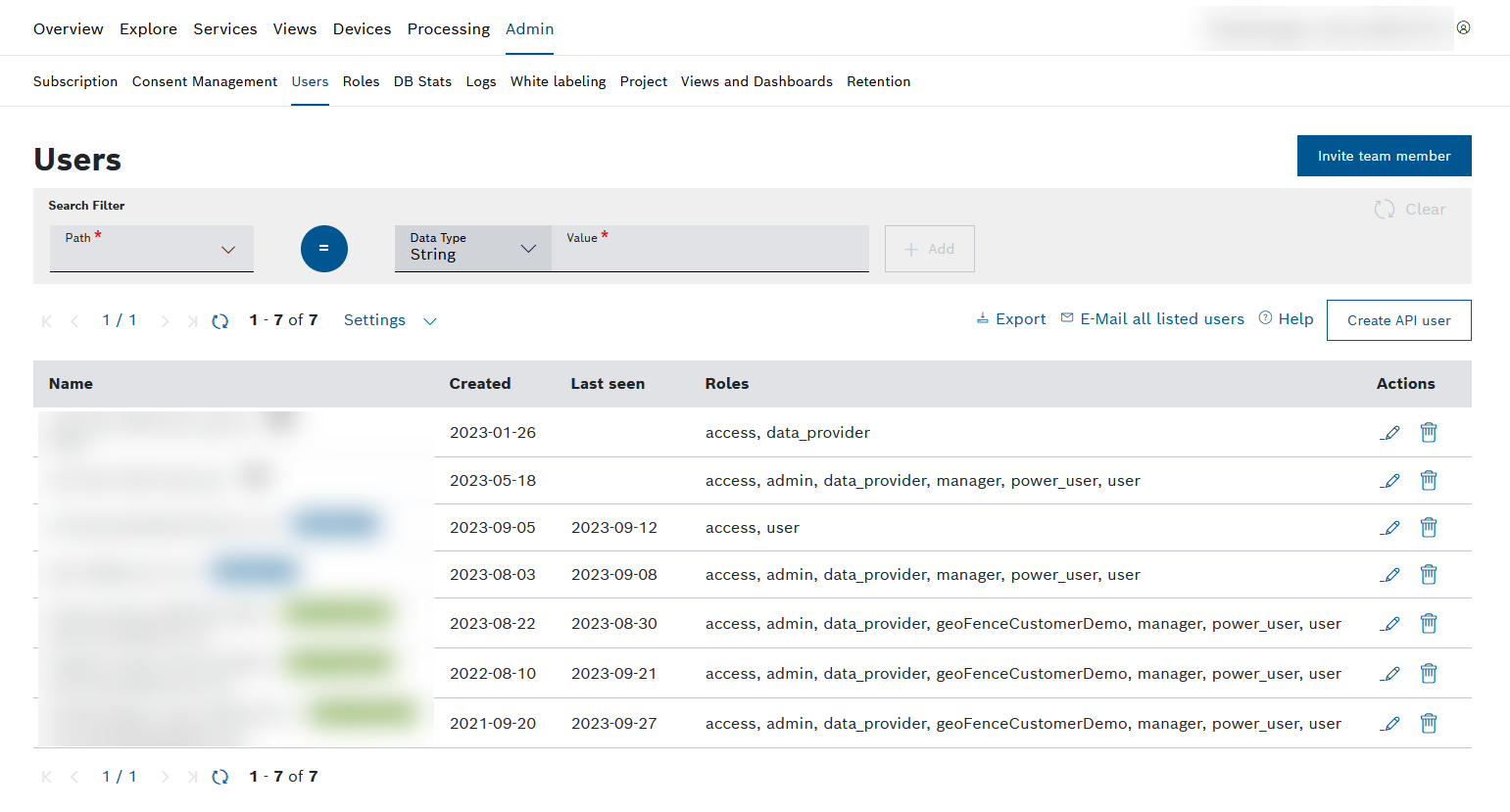This screenshot has width=1510, height=812.
Task: Delete the user last seen 2023-09-21
Action: 1429,674
